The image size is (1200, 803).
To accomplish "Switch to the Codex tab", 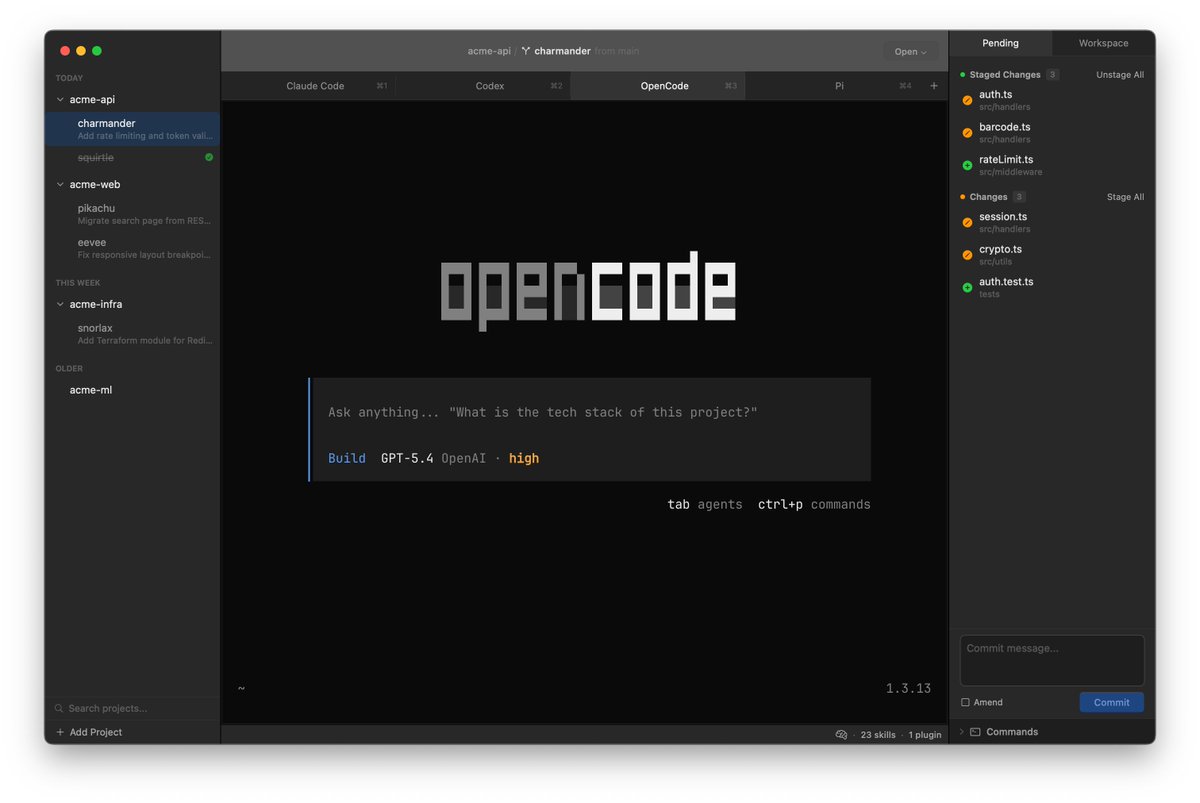I will point(484,86).
